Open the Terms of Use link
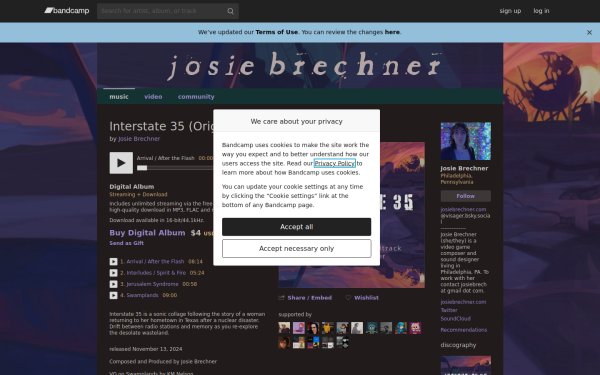This screenshot has width=600, height=375. click(277, 32)
